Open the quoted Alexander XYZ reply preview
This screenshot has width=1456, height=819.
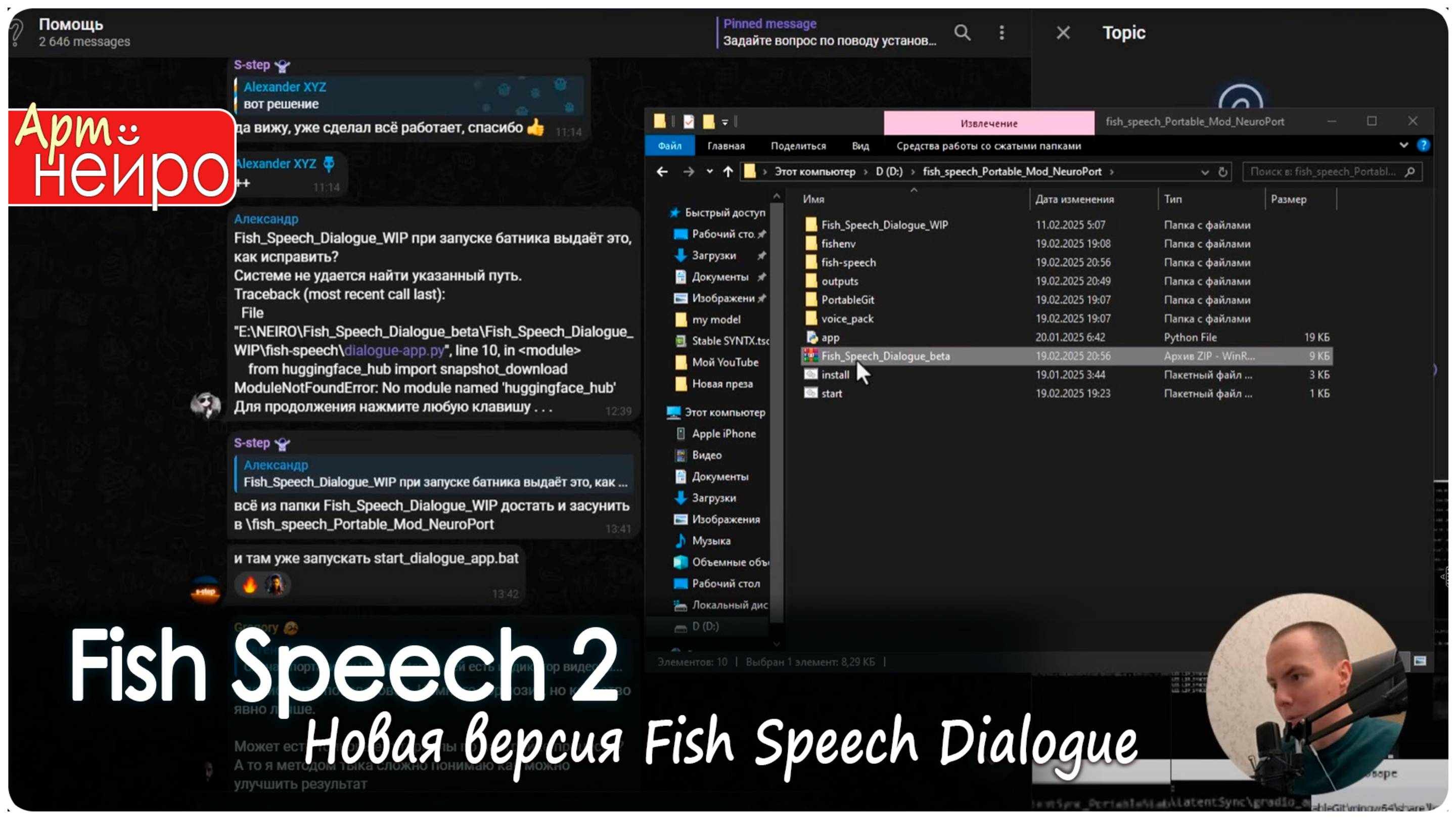click(x=409, y=96)
